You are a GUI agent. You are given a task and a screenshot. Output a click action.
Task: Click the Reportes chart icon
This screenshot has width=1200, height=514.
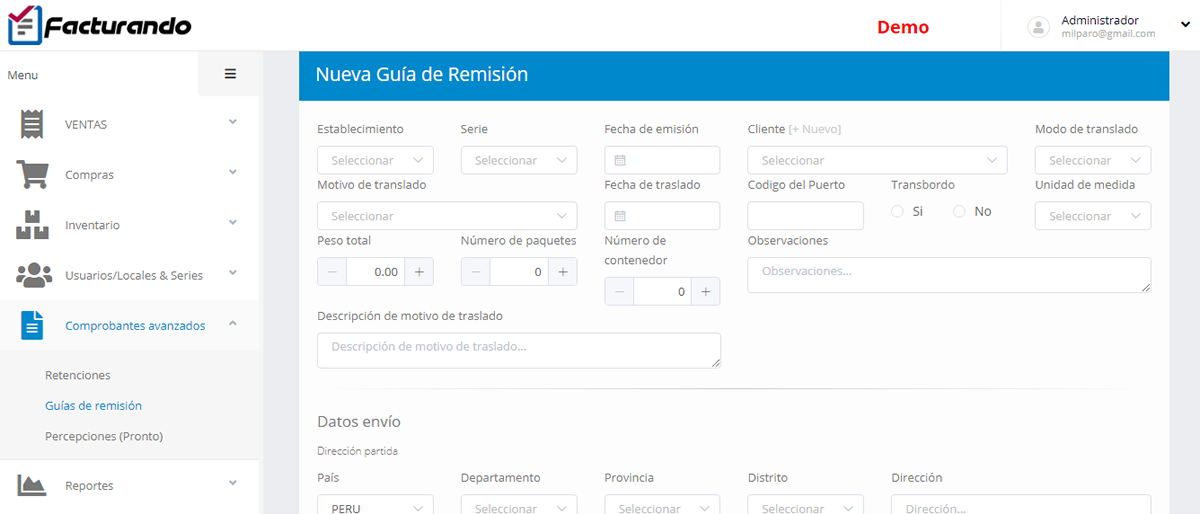click(32, 485)
